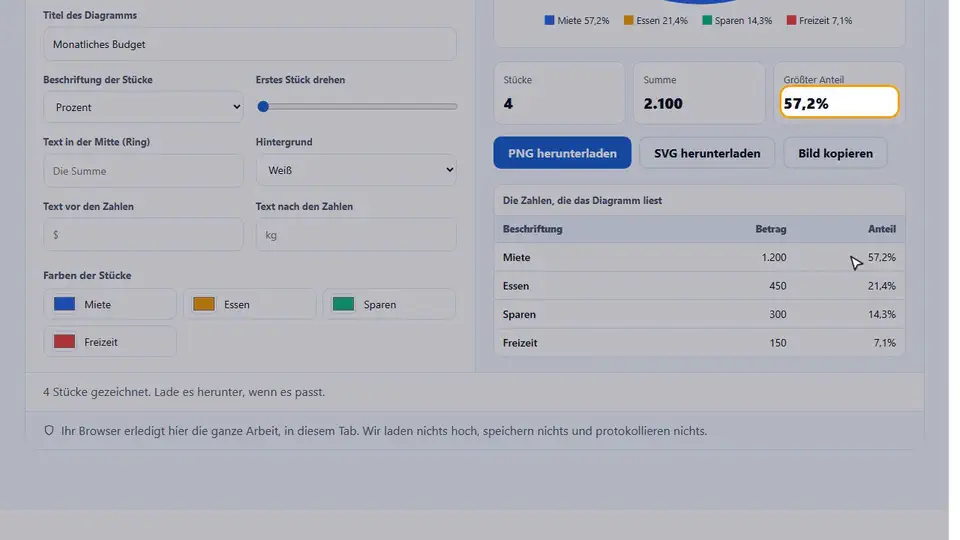Click the 'Freizeit' row label in table
The height and width of the screenshot is (540, 960).
[x=520, y=343]
